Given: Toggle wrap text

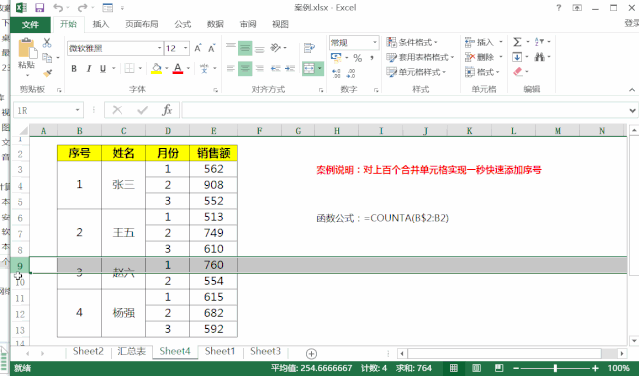Looking at the screenshot, I should (309, 48).
